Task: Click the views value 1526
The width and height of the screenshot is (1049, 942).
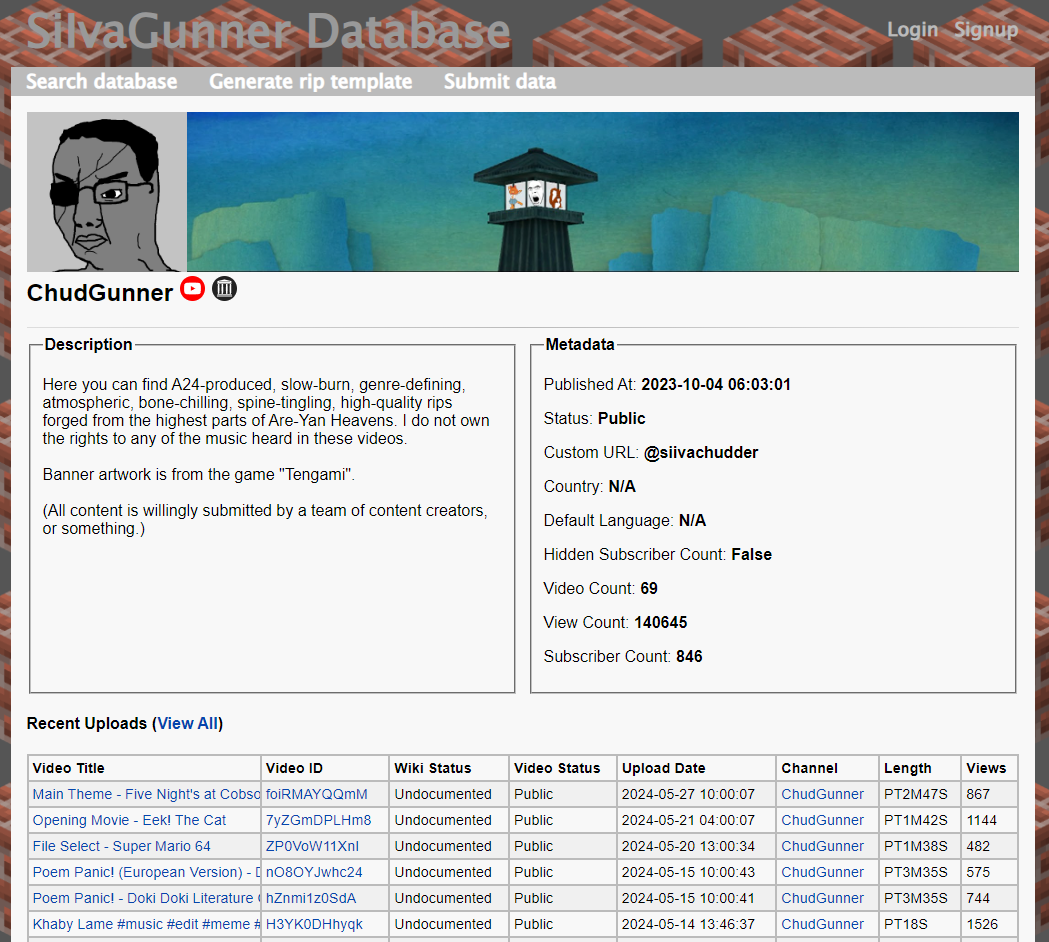Action: coord(982,925)
